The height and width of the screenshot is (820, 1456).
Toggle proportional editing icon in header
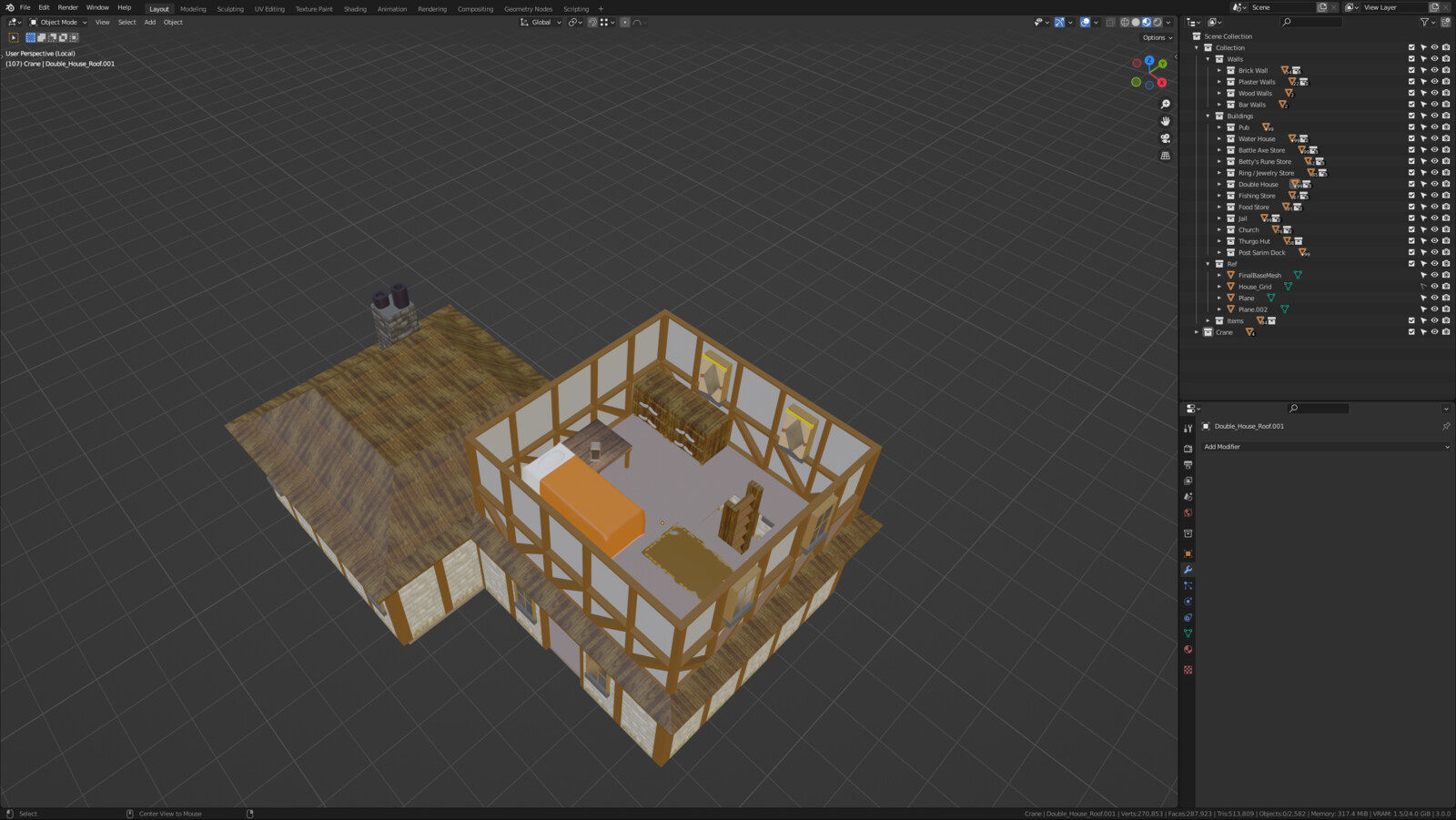[625, 22]
